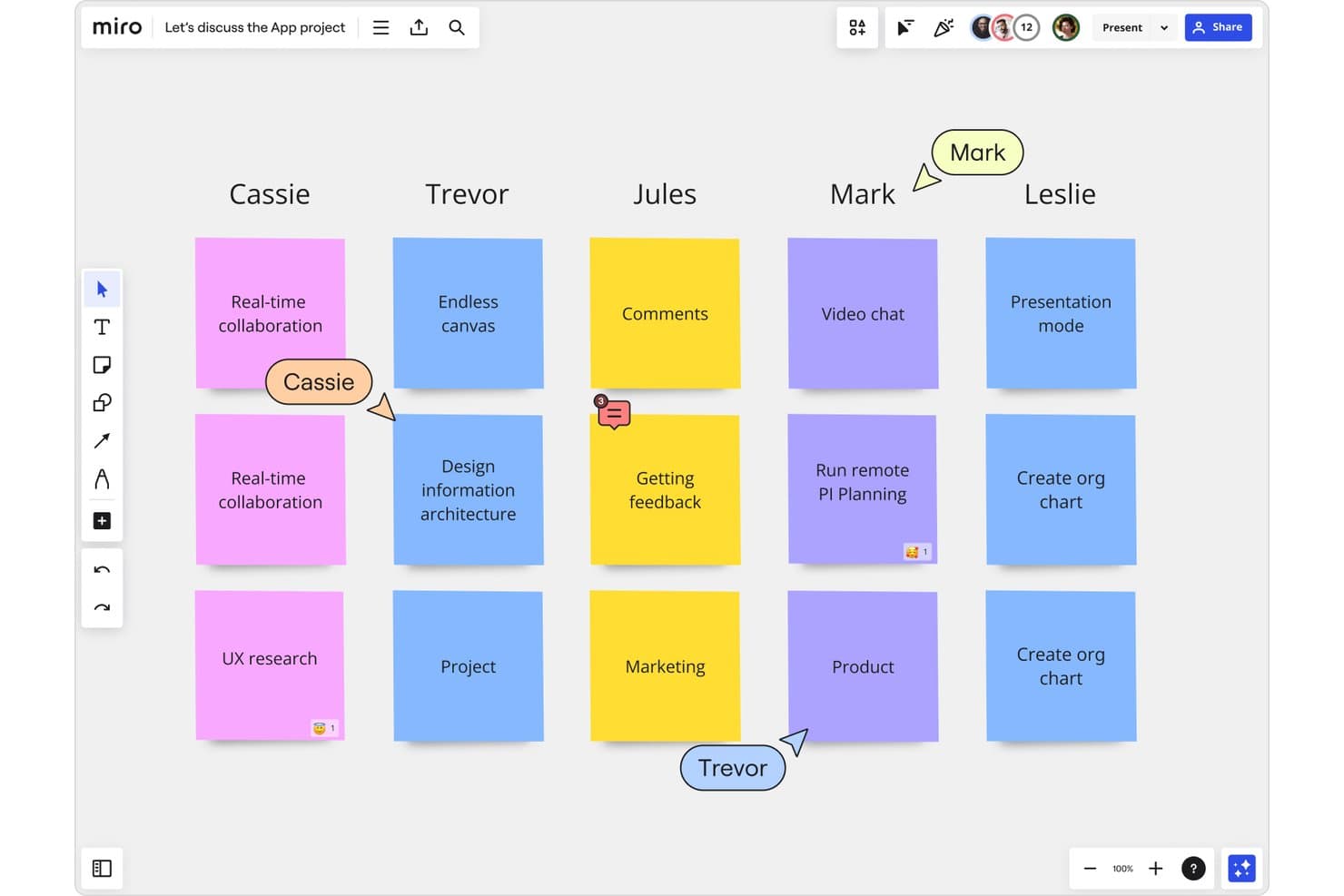Open comment thread on Getting feedback note
1344x896 pixels.
[613, 413]
